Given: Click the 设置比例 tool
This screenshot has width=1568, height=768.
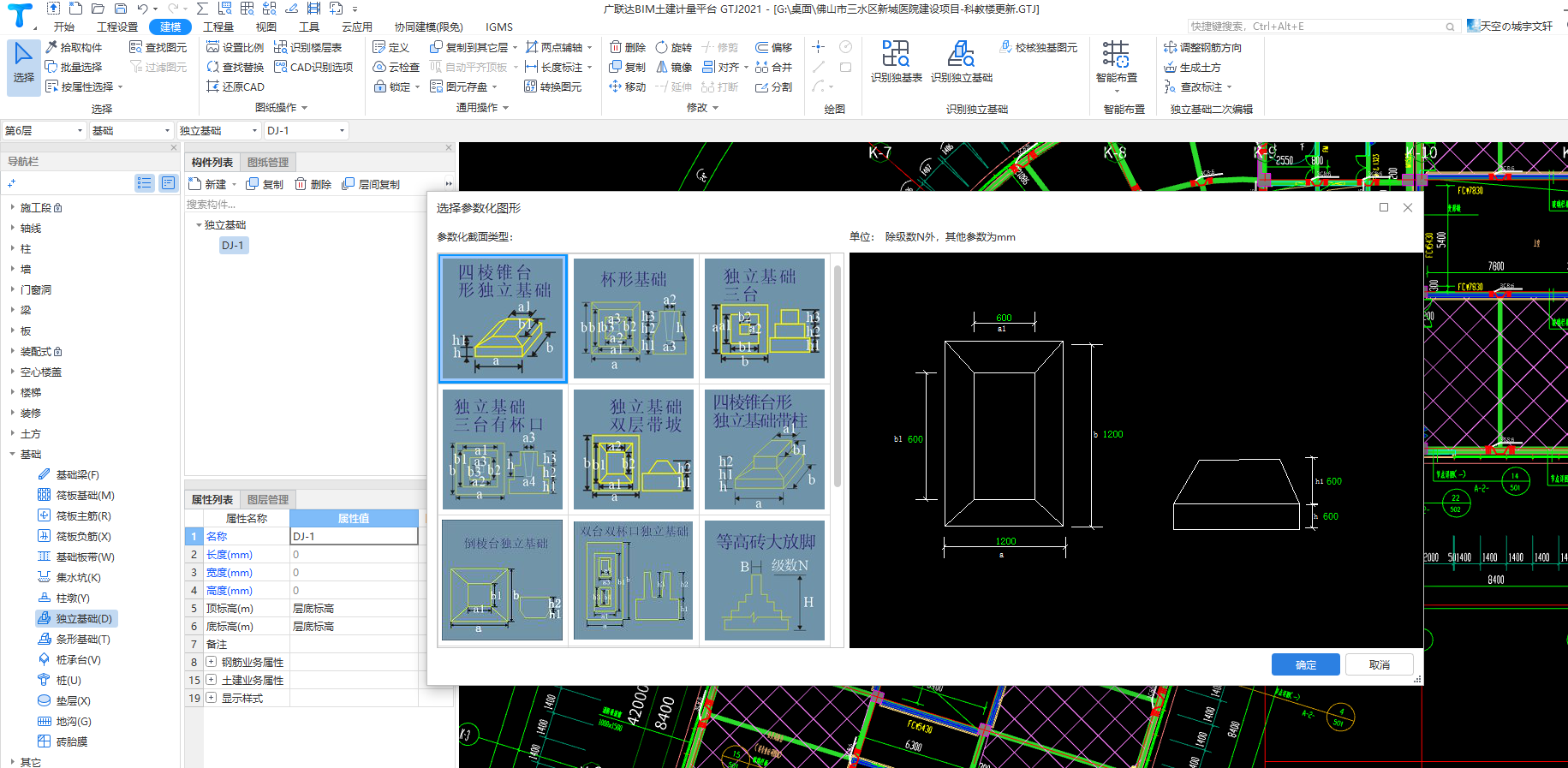Looking at the screenshot, I should 235,47.
